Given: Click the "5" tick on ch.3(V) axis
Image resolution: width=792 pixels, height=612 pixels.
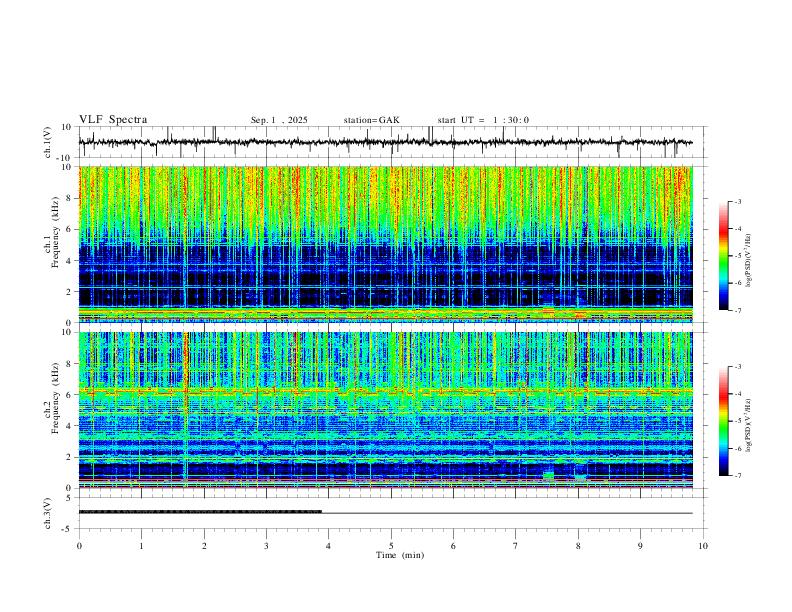Looking at the screenshot, I should tap(70, 498).
